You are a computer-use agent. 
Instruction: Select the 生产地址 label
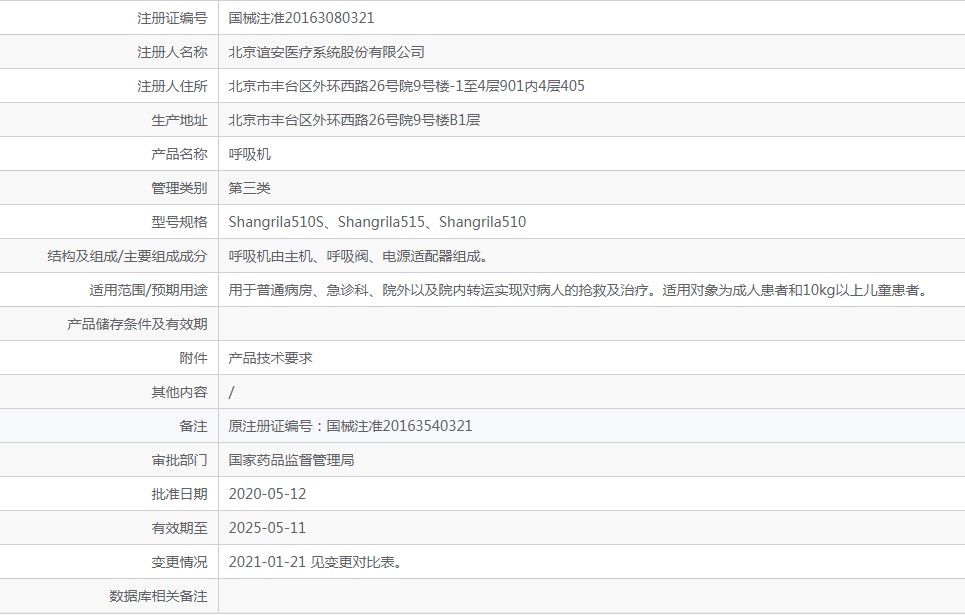point(179,120)
